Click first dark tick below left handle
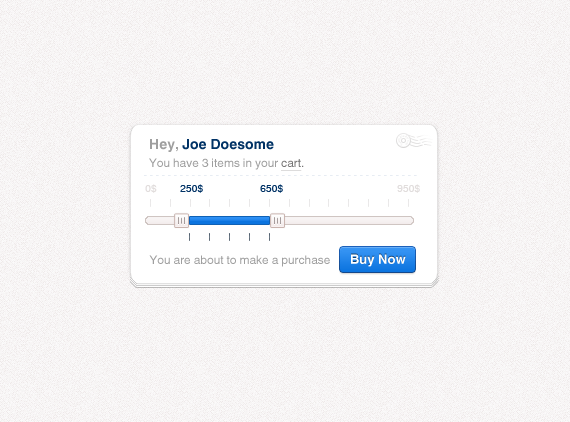Viewport: 570px width, 422px height. (x=189, y=237)
